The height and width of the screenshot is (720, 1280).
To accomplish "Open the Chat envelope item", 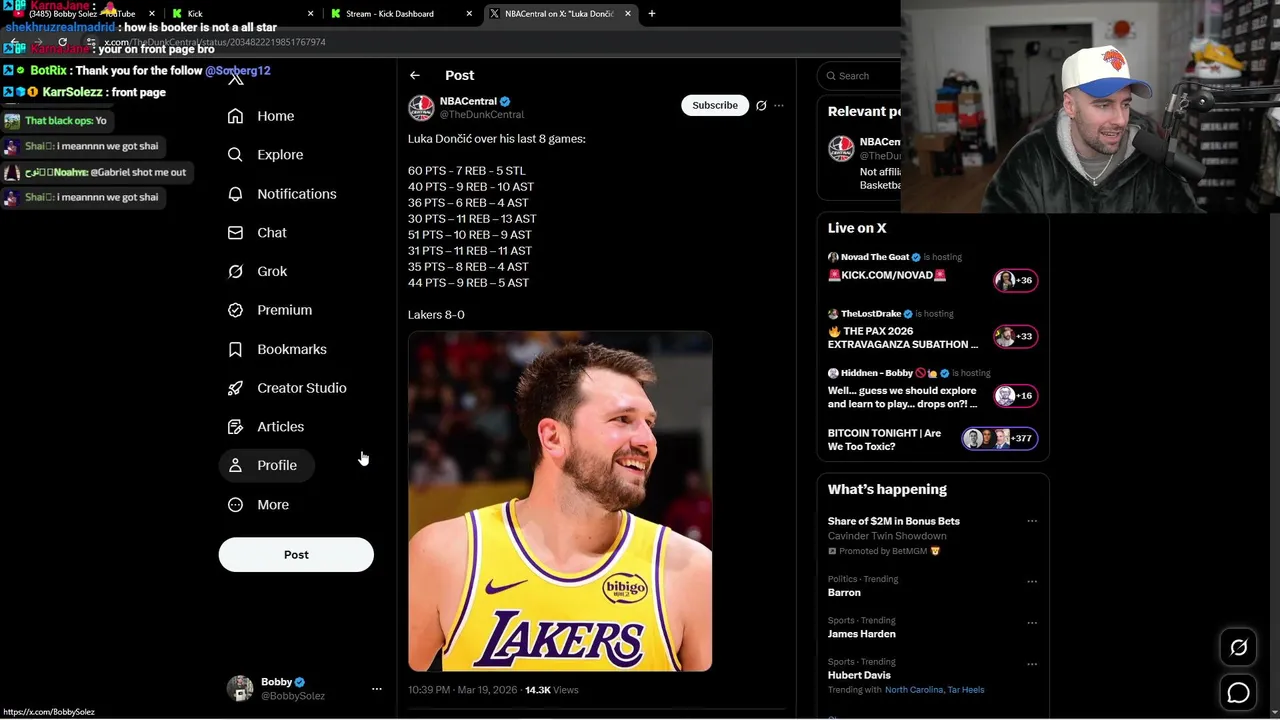I will coord(257,233).
